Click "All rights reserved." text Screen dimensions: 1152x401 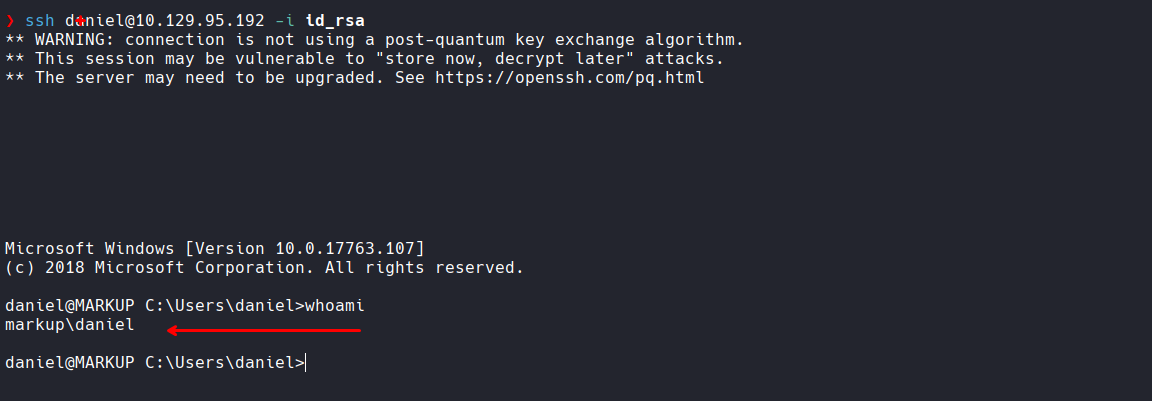coord(425,267)
